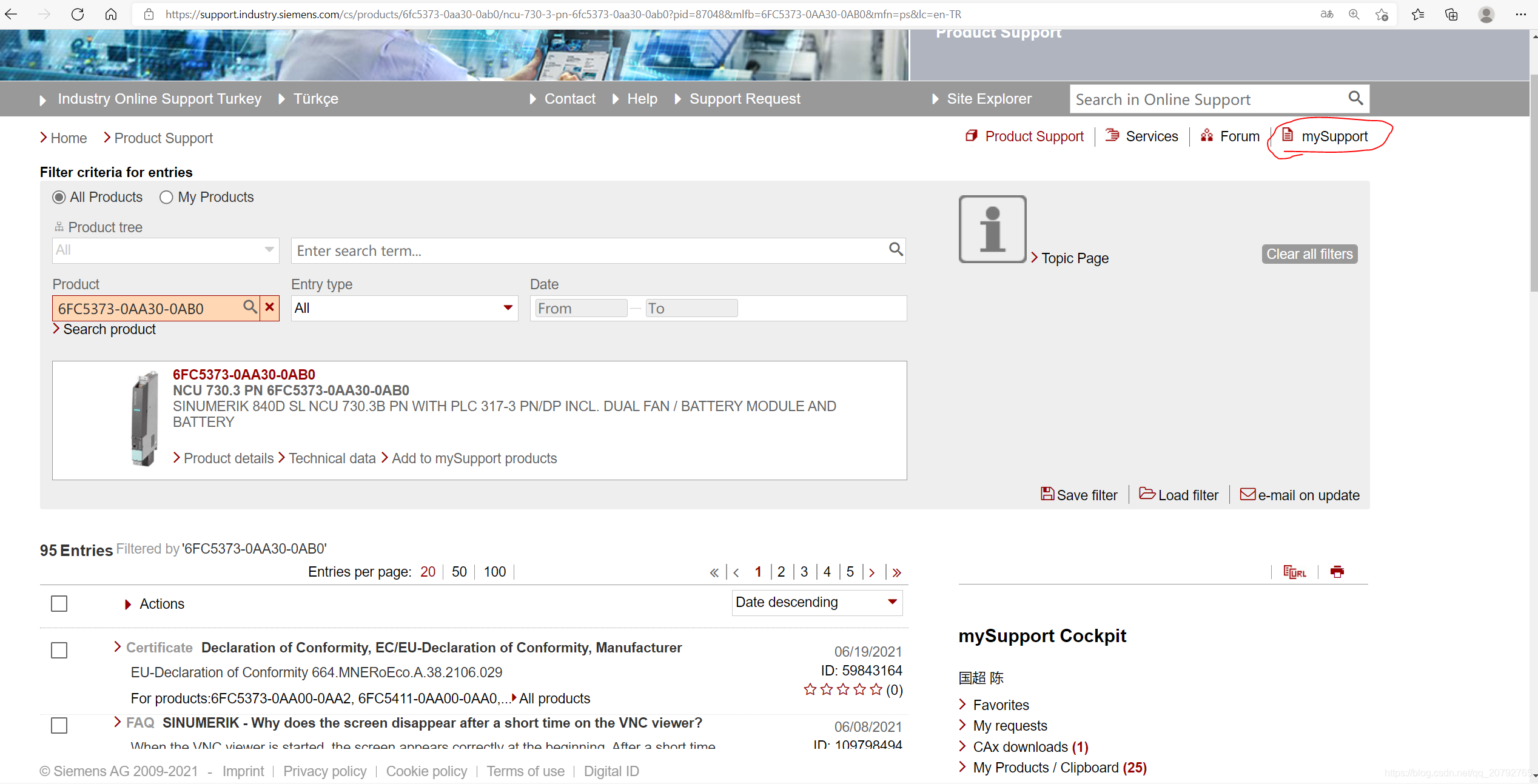The image size is (1538, 784).
Task: Check the SINUMERIK VNC viewer FAQ entry
Action: tap(59, 726)
